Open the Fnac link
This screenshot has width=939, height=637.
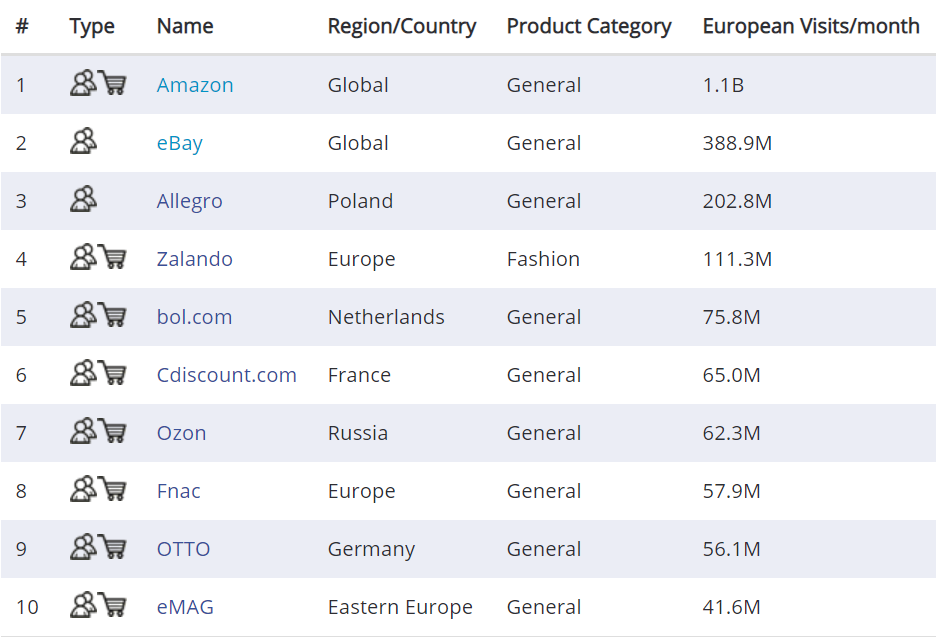178,492
